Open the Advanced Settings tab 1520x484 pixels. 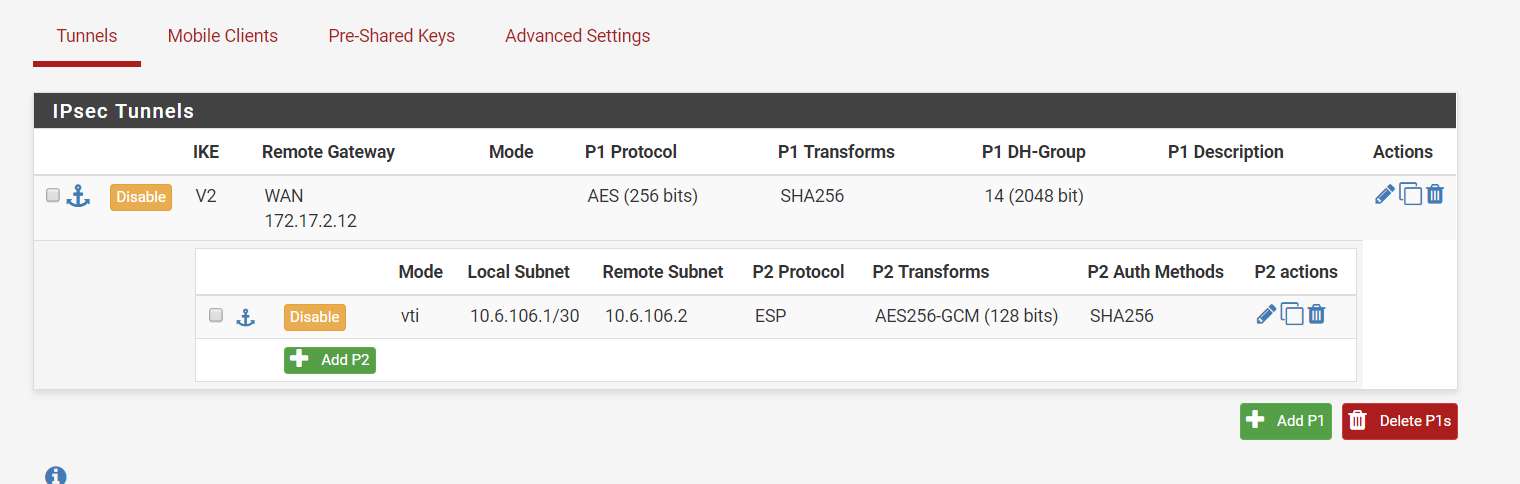577,36
